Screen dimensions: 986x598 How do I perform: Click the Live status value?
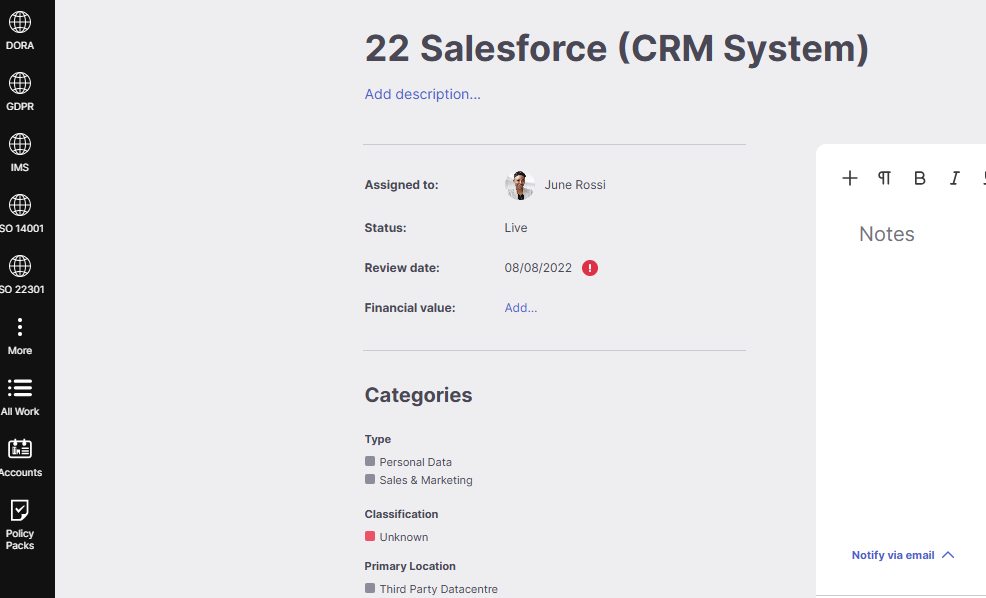[516, 228]
